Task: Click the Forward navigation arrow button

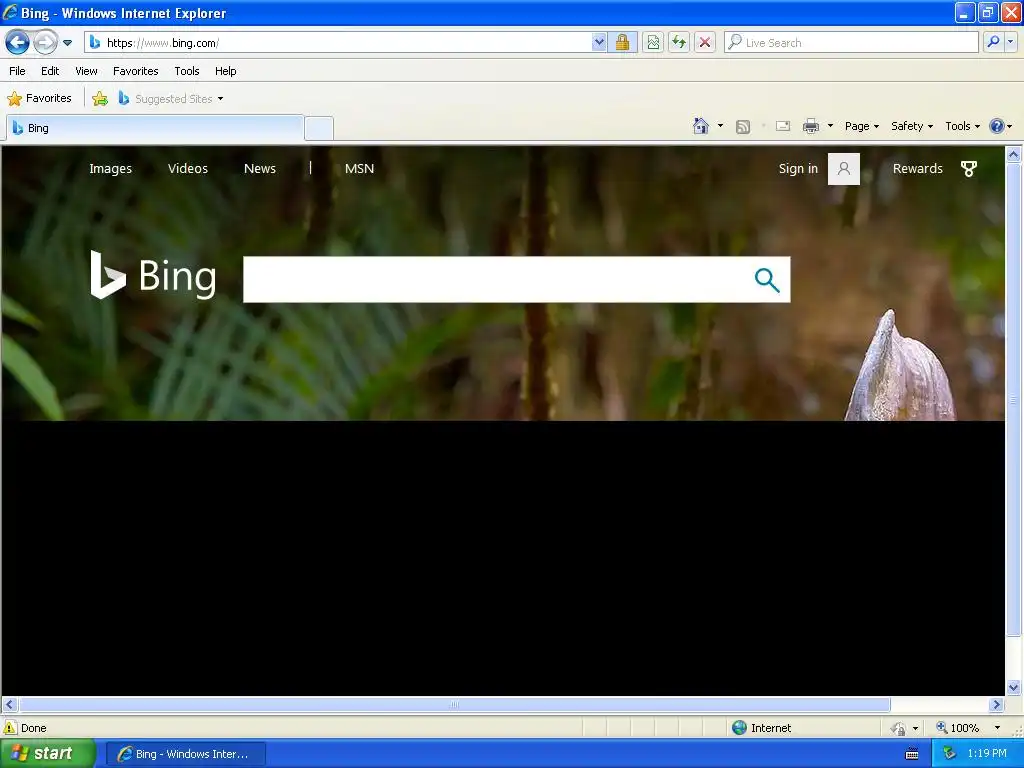Action: [45, 43]
